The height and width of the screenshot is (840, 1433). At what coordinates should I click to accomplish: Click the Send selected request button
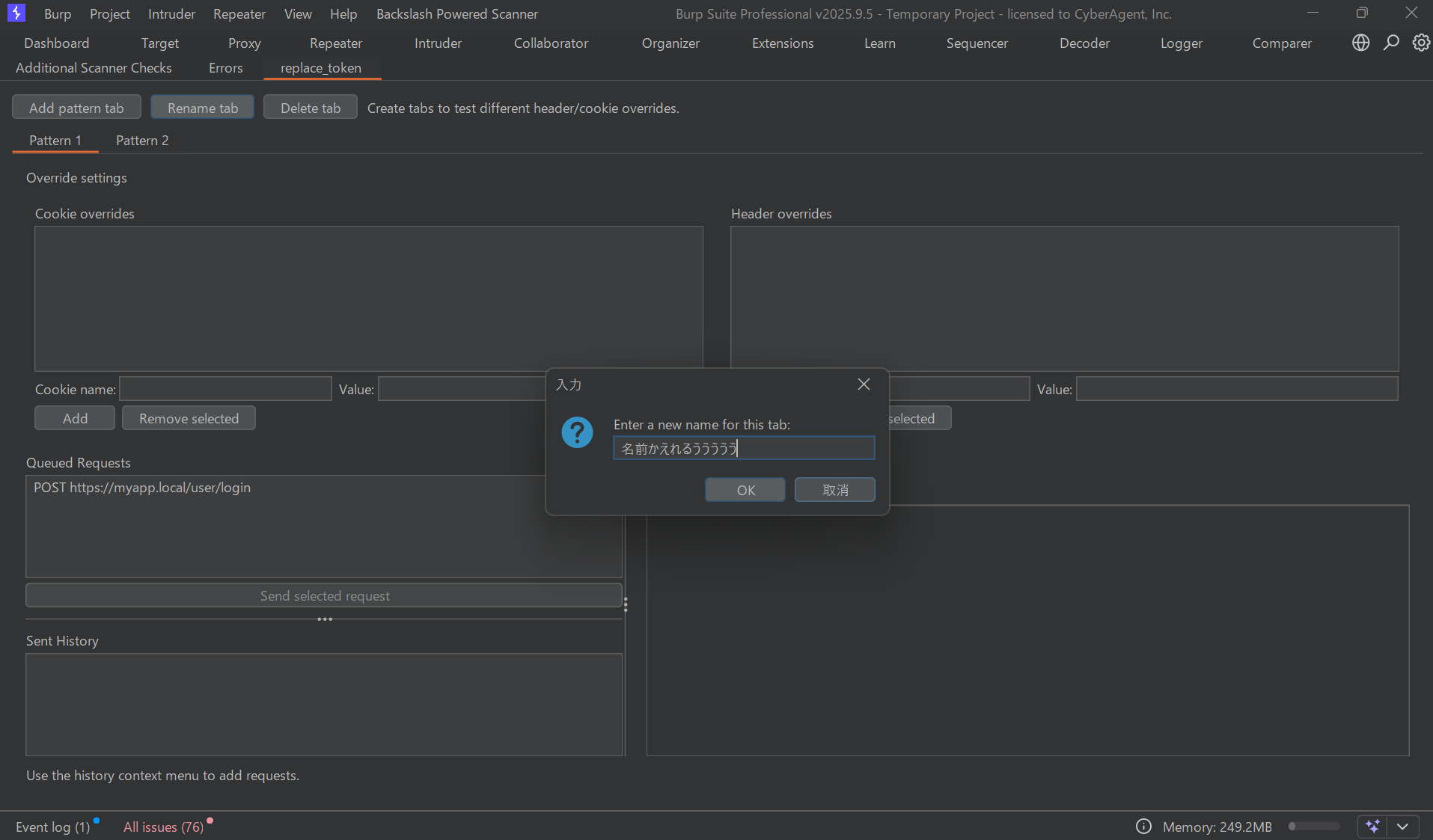[325, 596]
